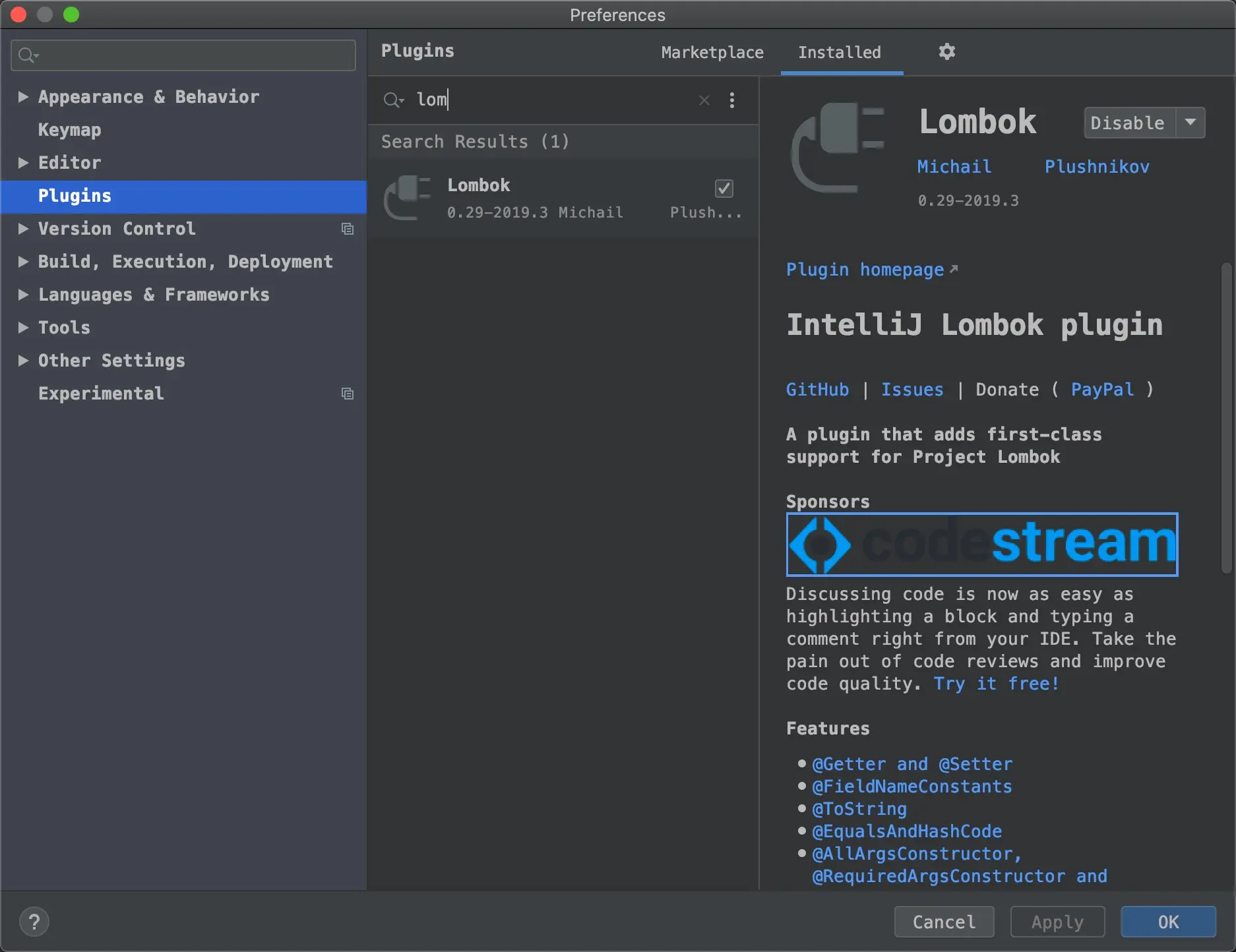This screenshot has height=952, width=1236.
Task: Click version text '0.29-2019.3' in details pane
Action: (x=968, y=200)
